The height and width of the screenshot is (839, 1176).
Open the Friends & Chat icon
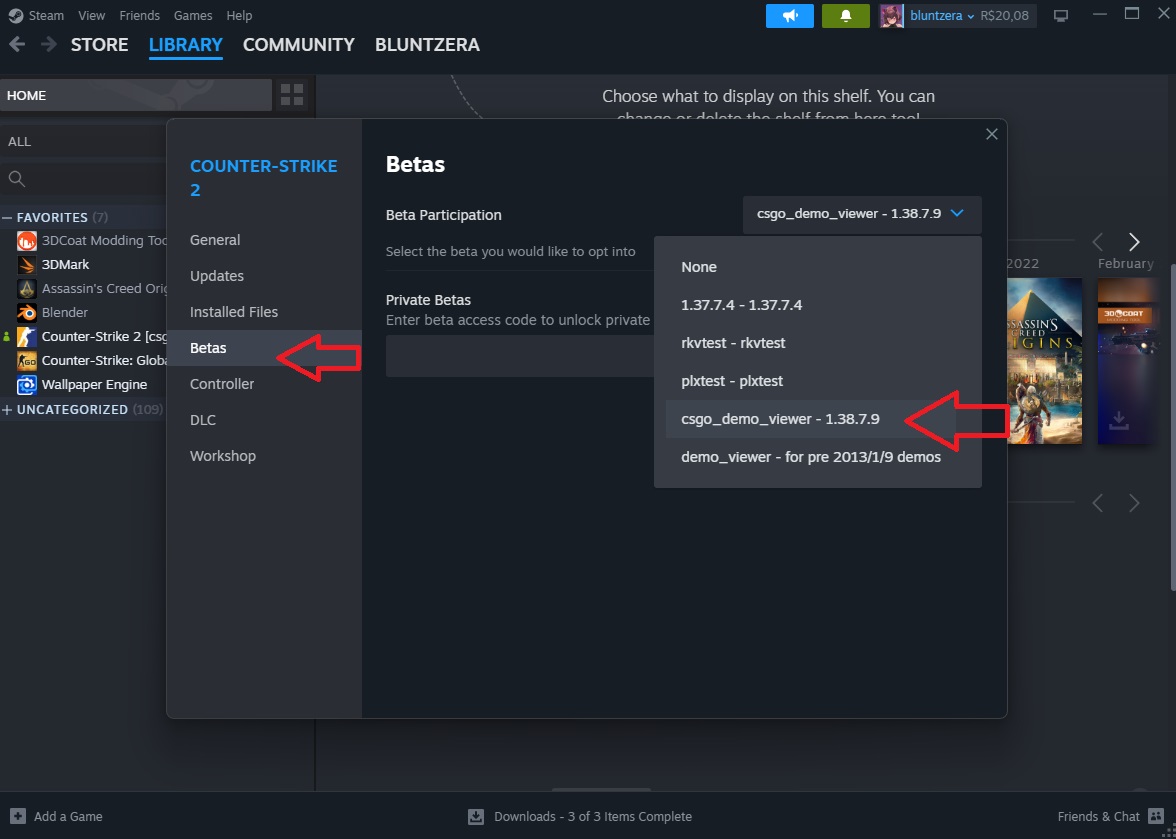pos(1156,816)
